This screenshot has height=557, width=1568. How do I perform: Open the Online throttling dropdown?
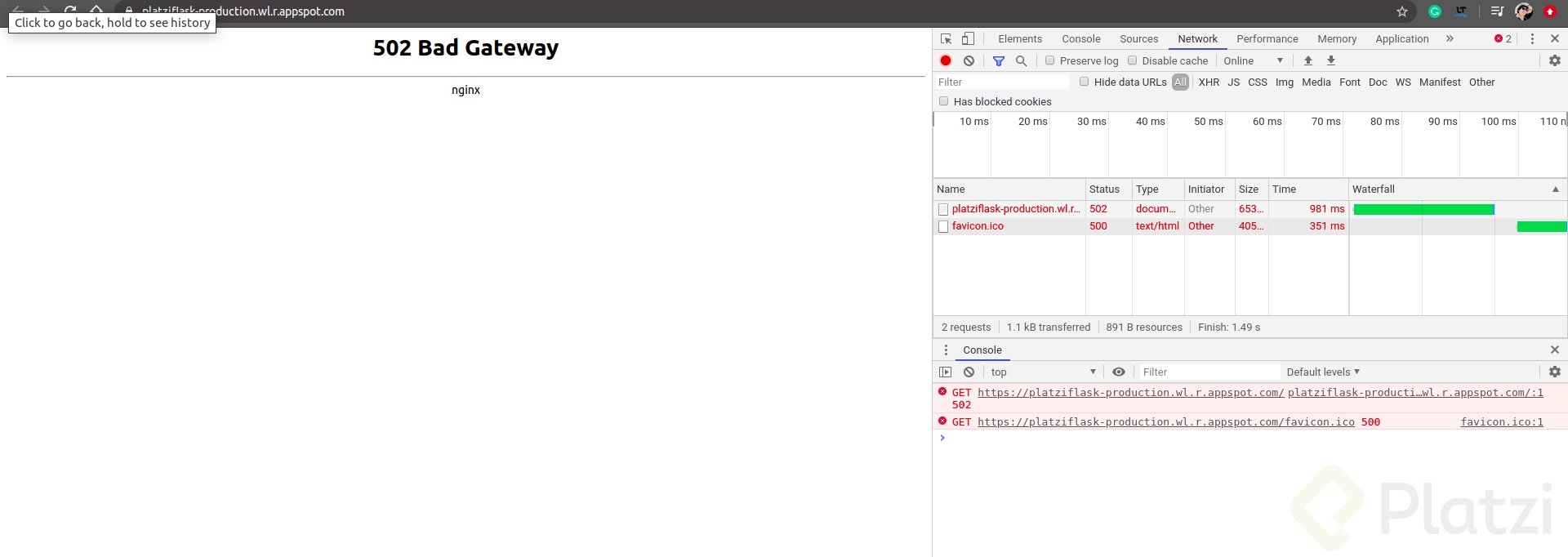click(x=1253, y=60)
